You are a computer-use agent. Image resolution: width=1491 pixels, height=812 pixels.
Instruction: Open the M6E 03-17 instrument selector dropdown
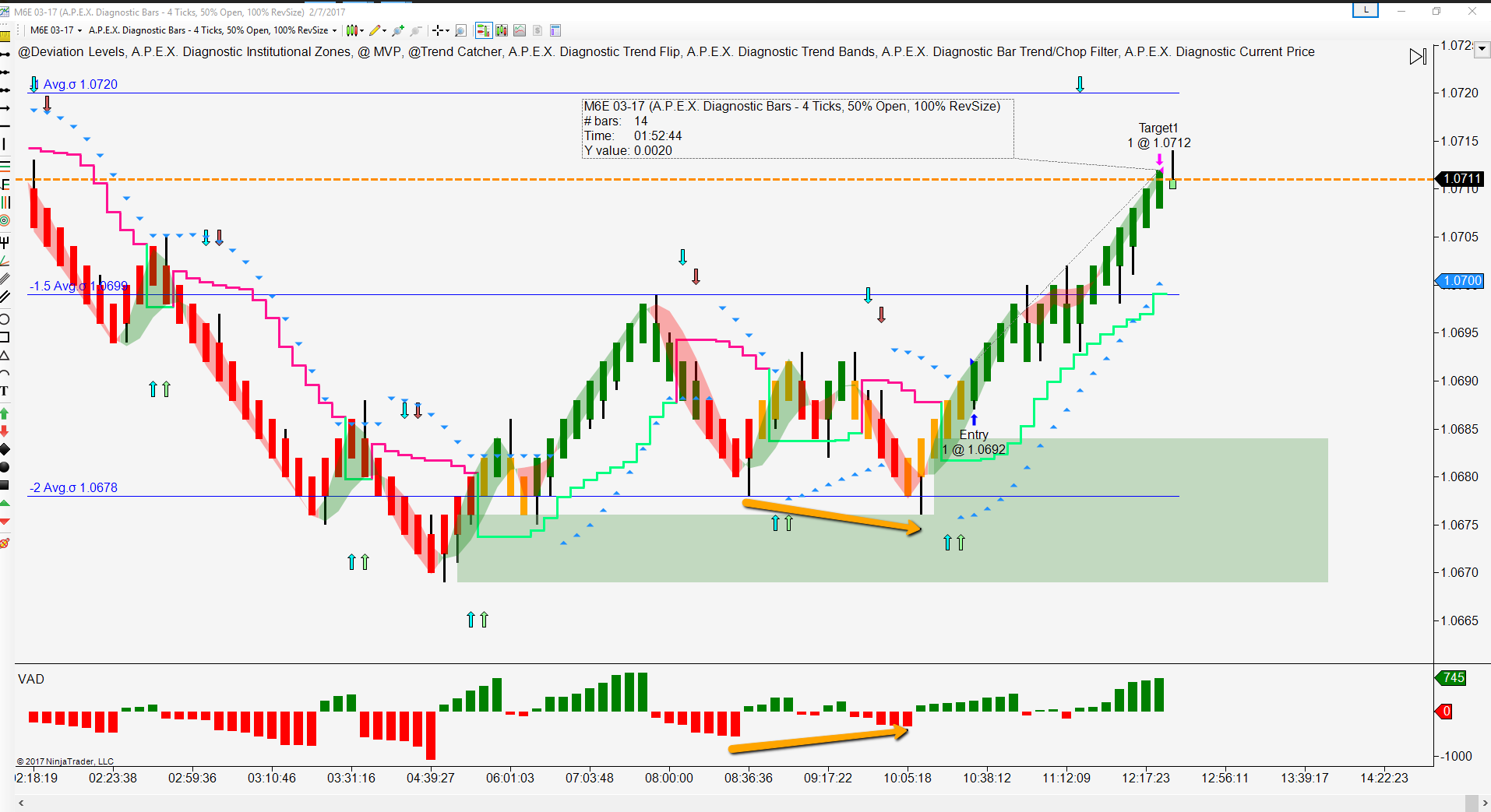tap(56, 30)
